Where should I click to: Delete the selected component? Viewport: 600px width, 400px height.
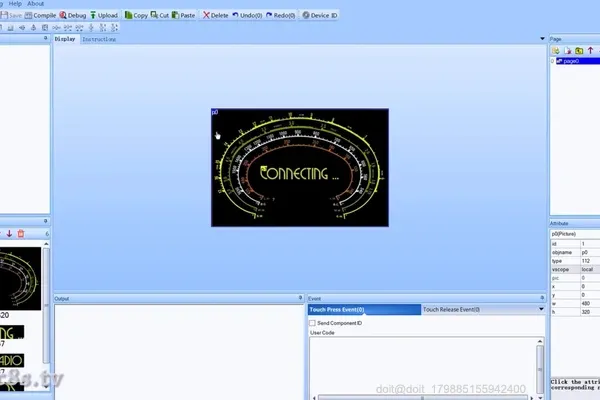click(x=215, y=15)
